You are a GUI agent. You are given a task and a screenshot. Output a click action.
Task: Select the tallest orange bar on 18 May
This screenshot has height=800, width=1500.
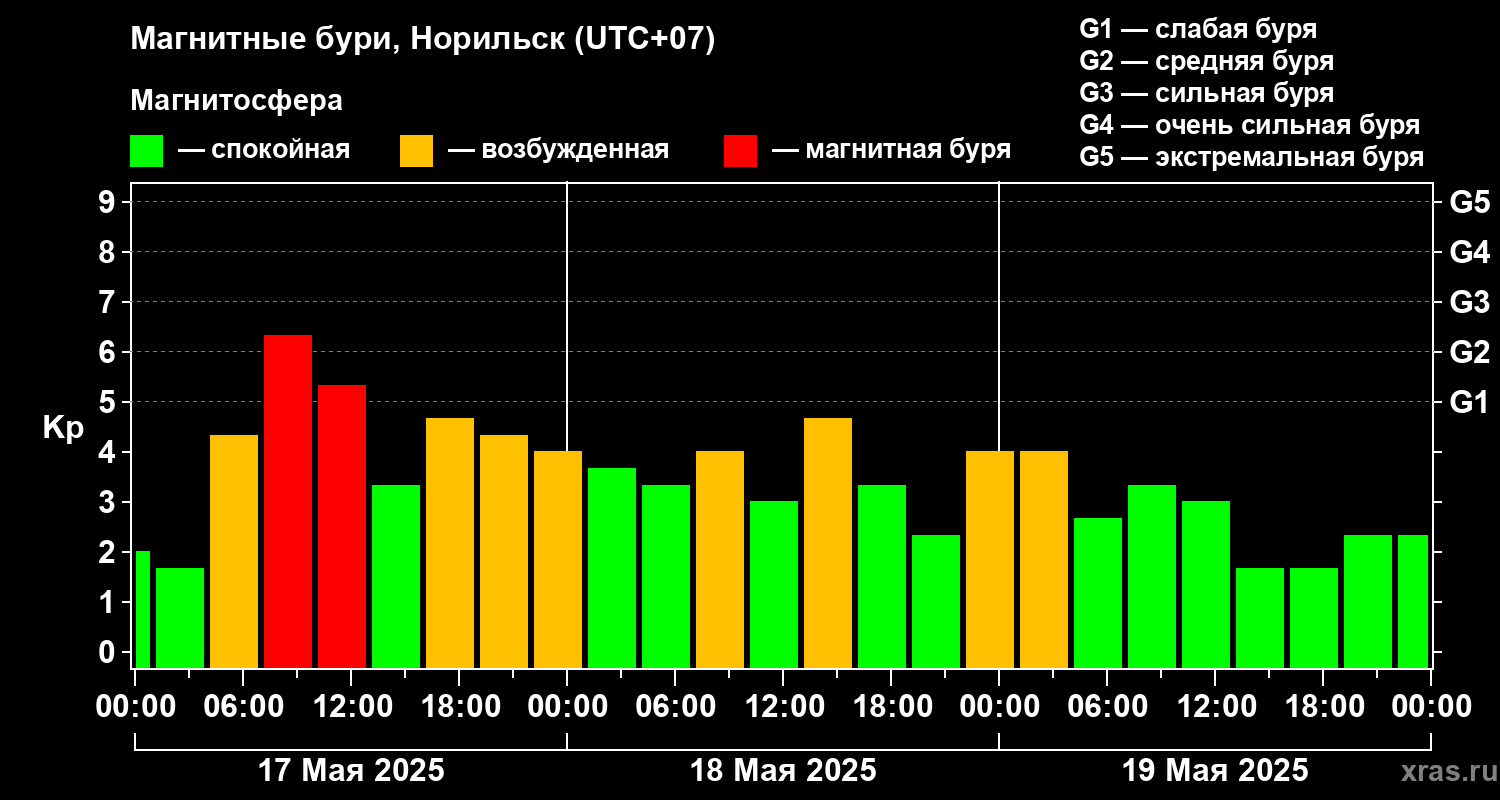828,543
